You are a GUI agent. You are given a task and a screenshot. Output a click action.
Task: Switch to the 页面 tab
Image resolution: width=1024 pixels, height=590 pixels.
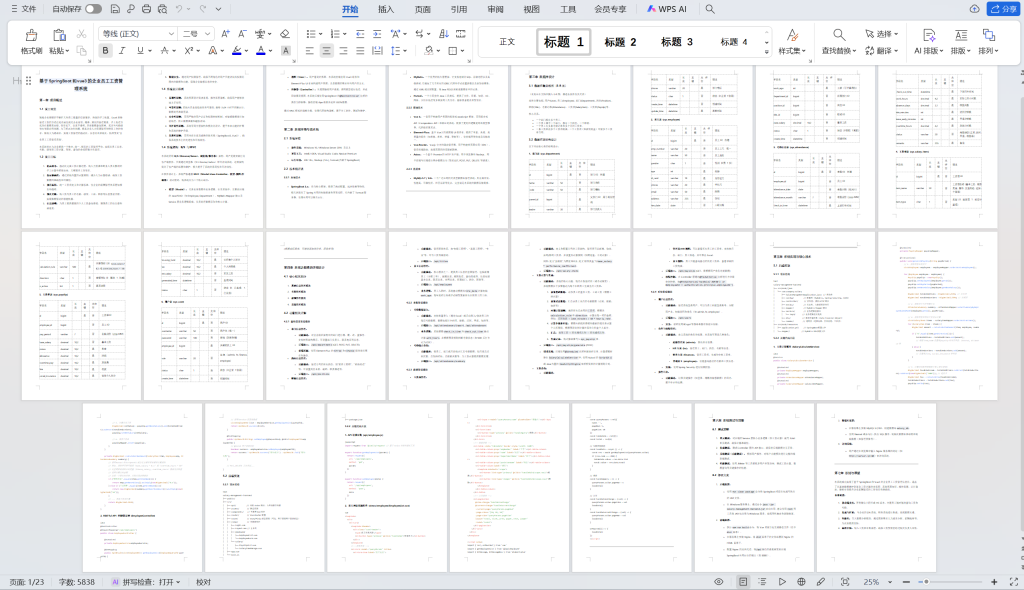click(423, 9)
